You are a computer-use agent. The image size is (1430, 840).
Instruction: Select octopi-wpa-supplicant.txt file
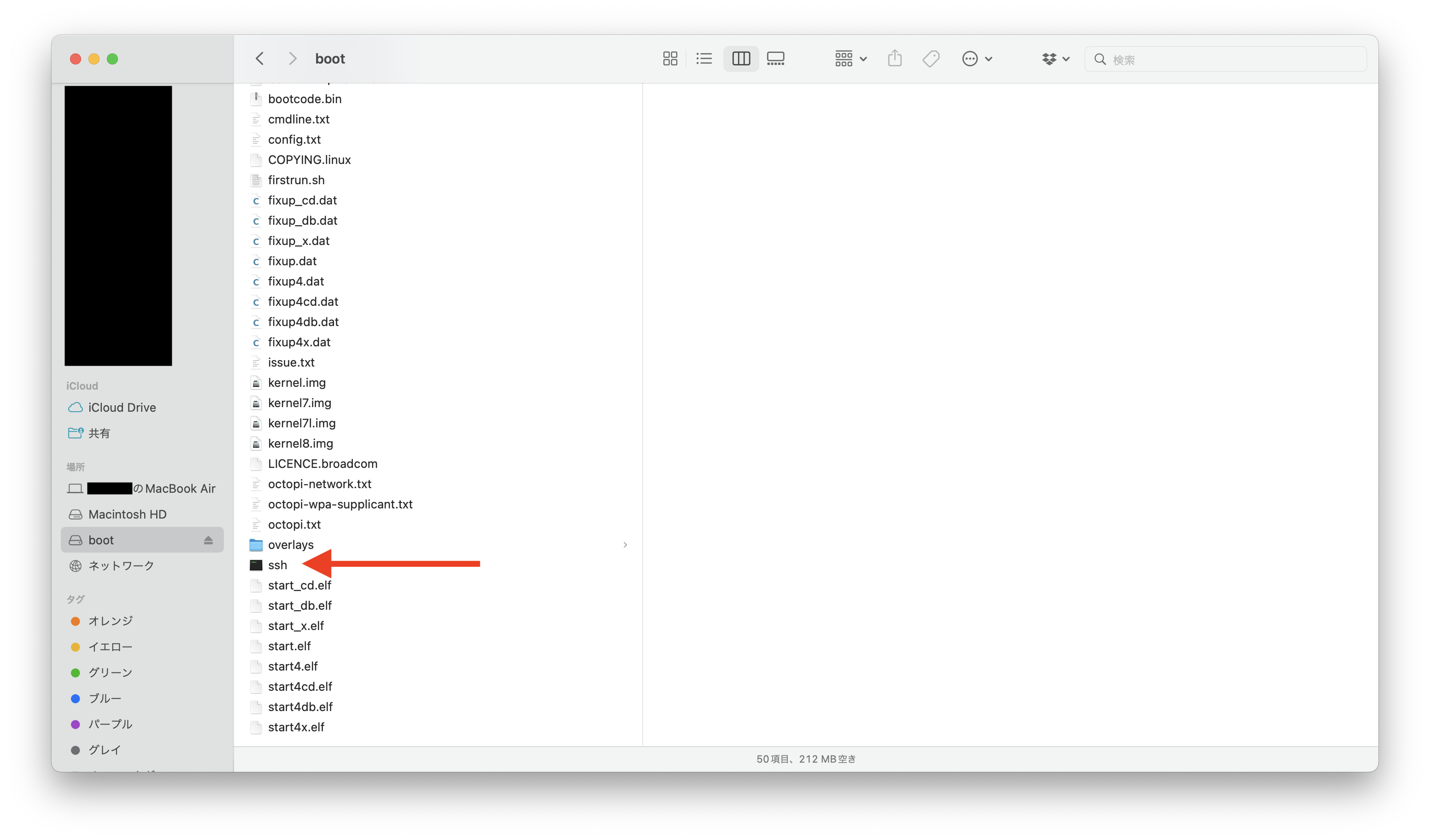coord(340,504)
